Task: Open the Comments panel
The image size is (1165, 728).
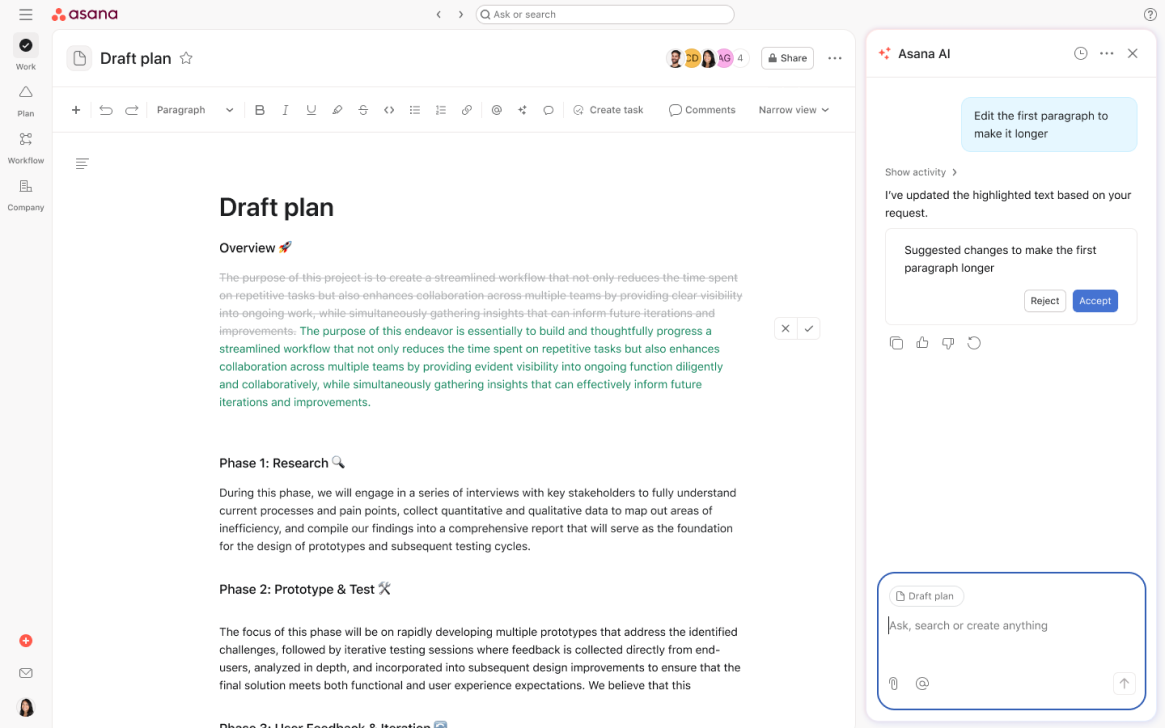Action: [x=702, y=110]
